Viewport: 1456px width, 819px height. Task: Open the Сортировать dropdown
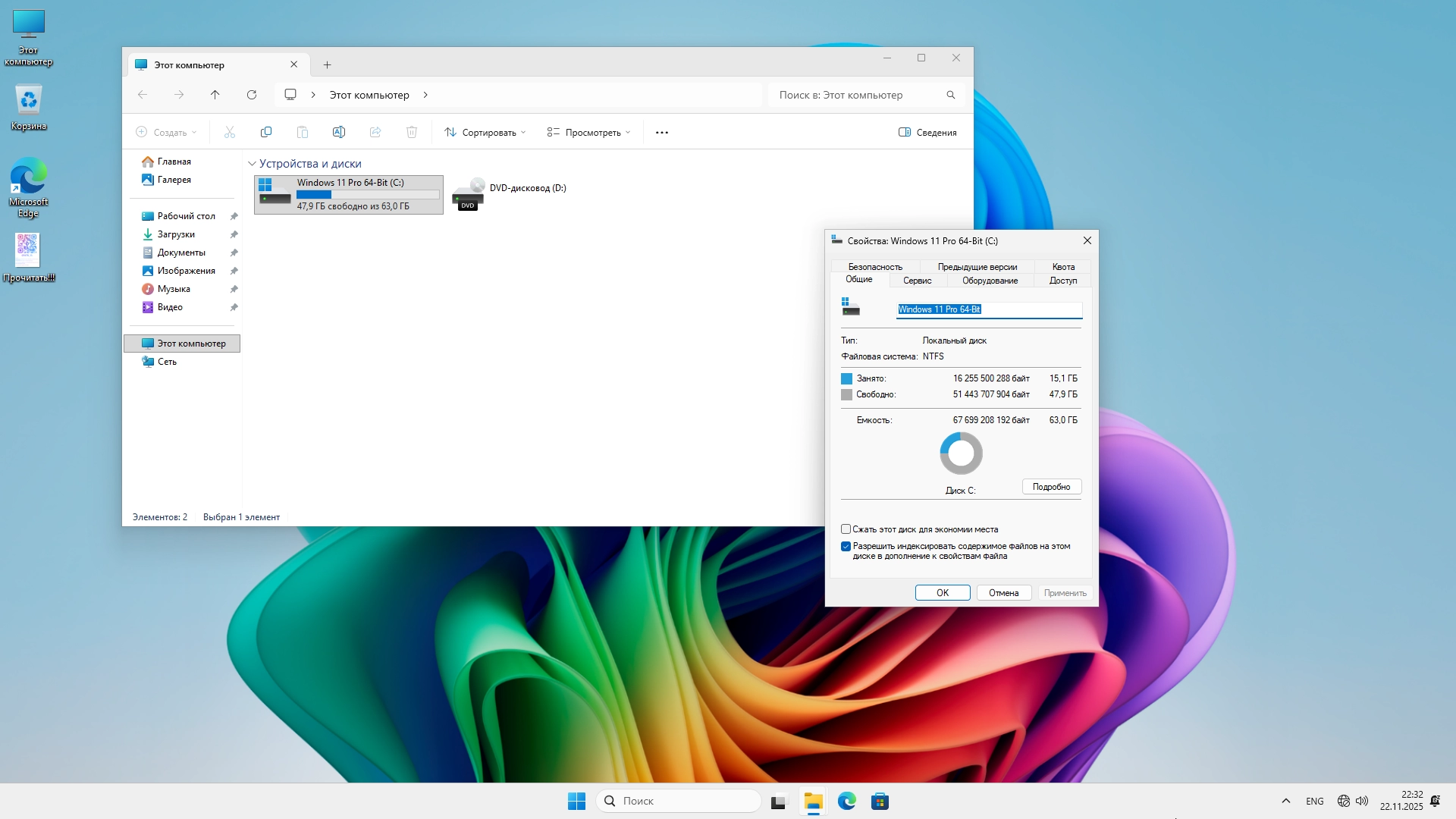pyautogui.click(x=485, y=132)
